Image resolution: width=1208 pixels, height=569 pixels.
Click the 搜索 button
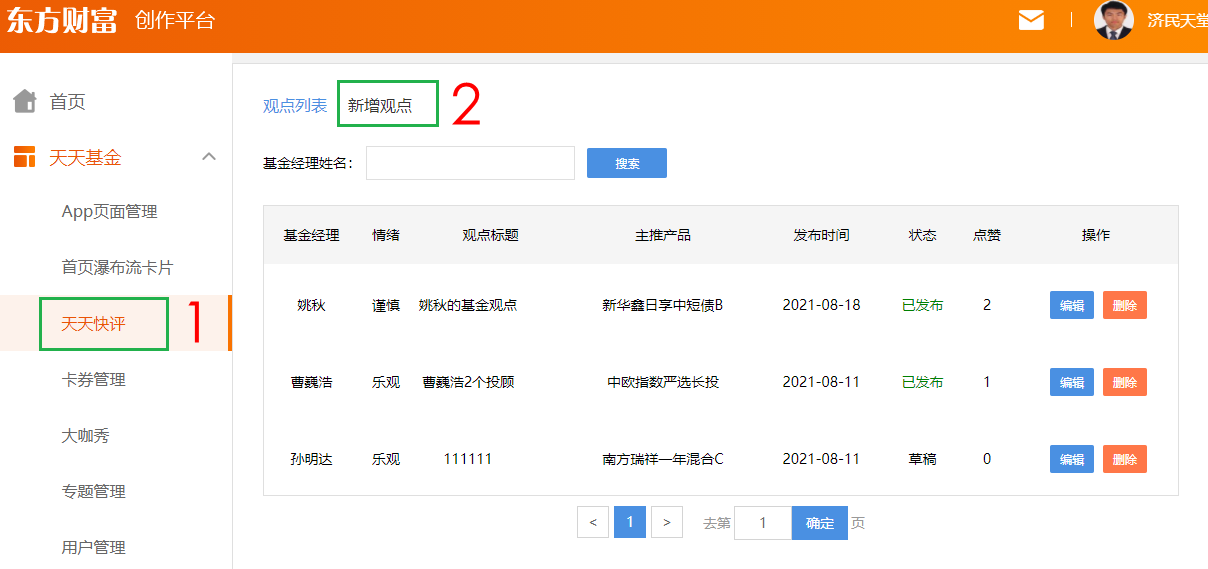tap(627, 163)
